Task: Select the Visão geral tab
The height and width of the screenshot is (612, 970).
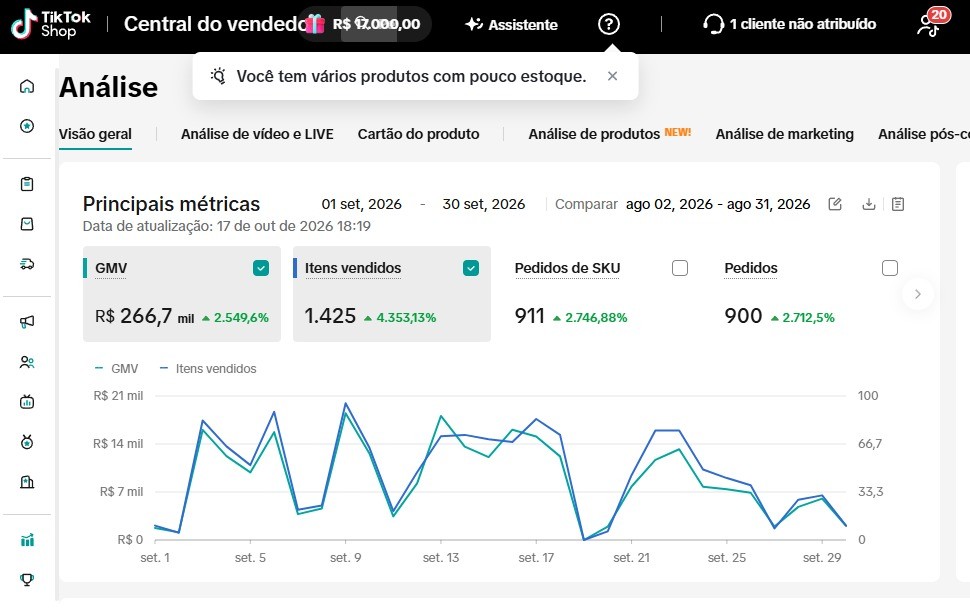Action: [95, 134]
